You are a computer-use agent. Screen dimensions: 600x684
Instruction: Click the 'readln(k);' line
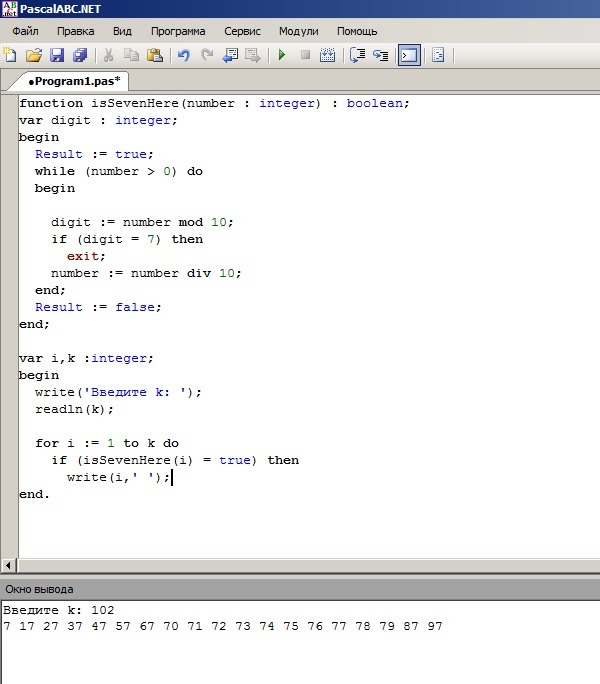[x=74, y=409]
